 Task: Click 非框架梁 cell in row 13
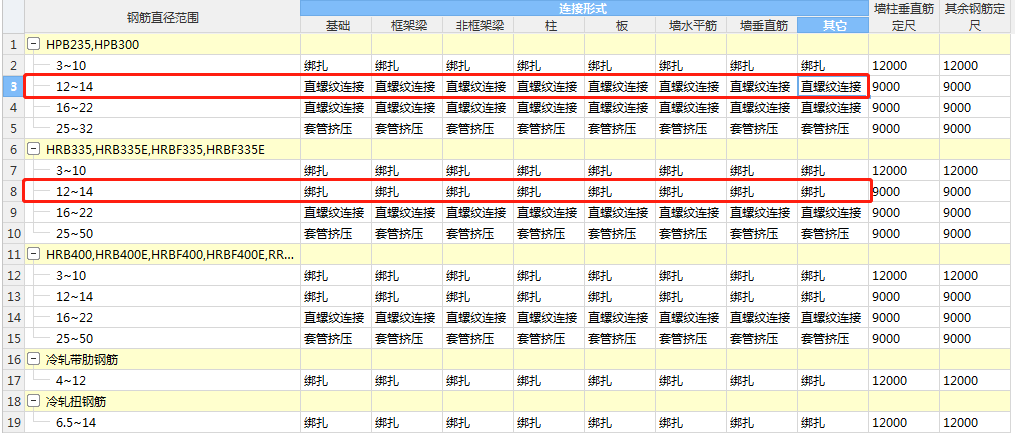click(478, 296)
